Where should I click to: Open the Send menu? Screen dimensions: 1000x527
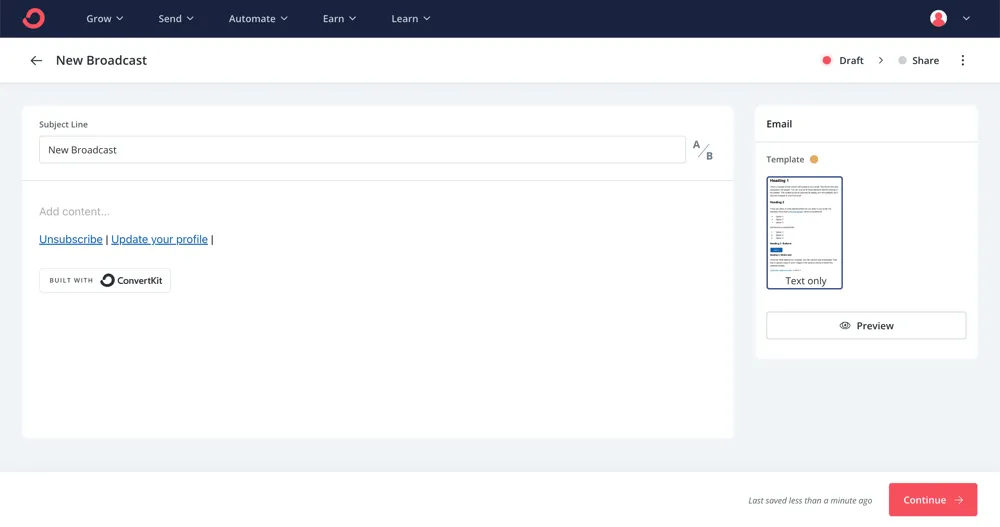coord(176,18)
